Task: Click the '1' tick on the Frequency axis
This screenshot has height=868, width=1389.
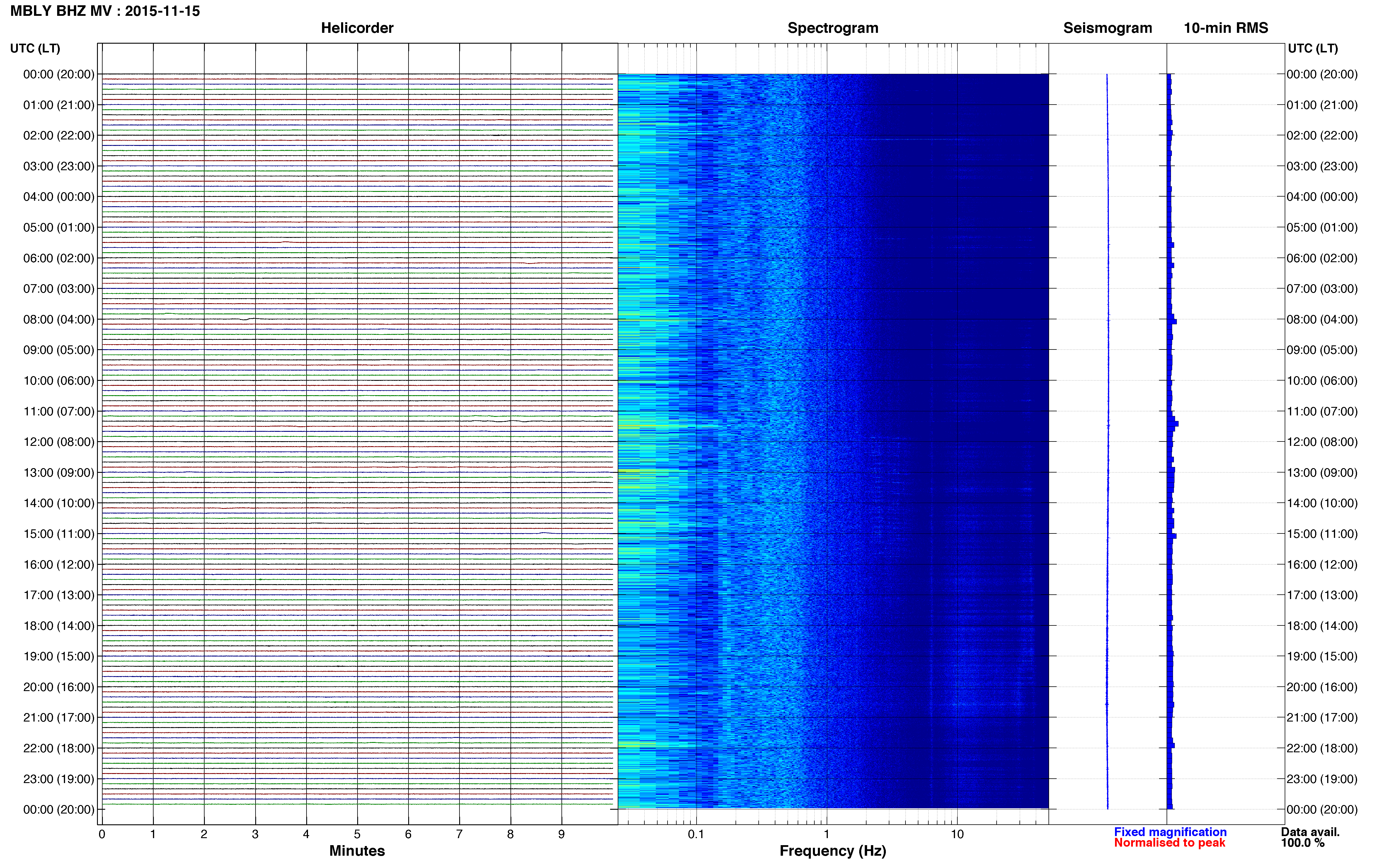Action: click(x=827, y=834)
